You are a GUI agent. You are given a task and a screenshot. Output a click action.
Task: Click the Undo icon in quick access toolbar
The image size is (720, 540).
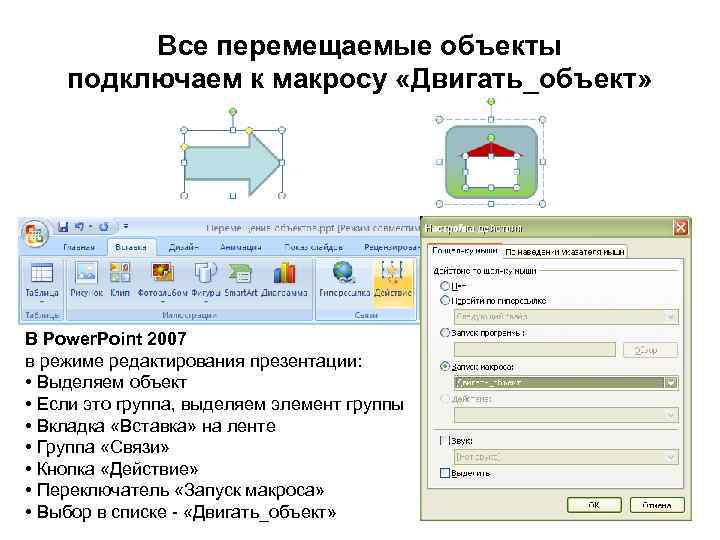coord(79,227)
